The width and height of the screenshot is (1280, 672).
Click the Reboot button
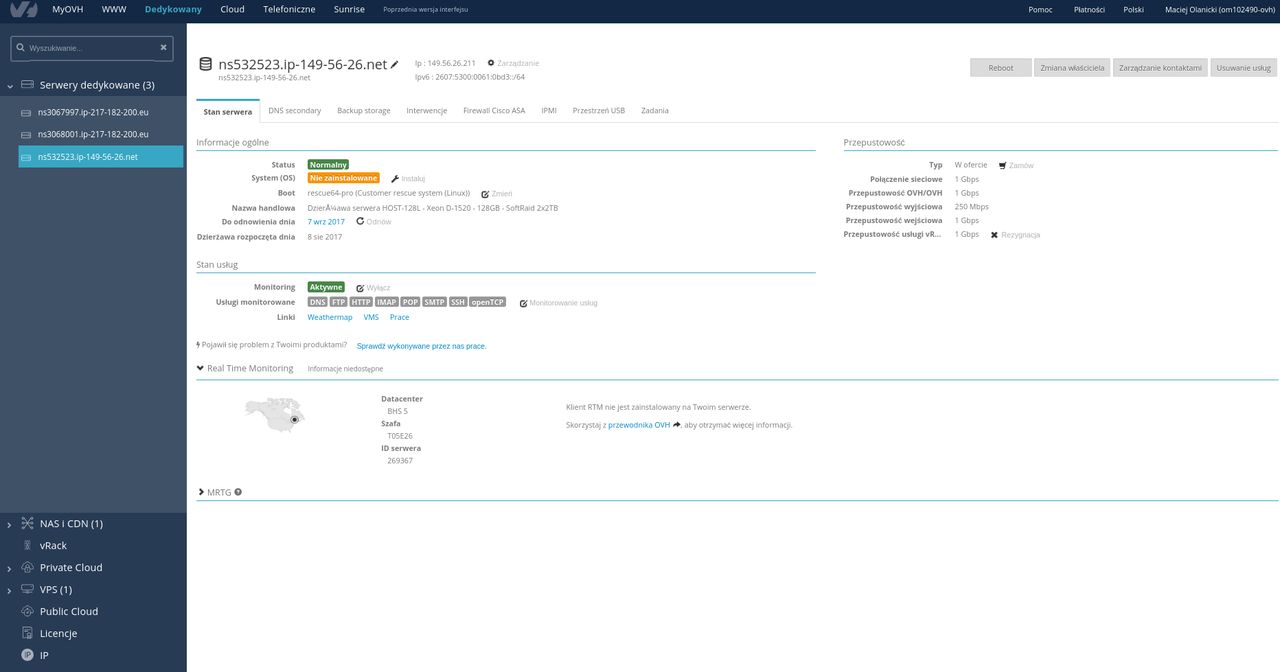point(1001,68)
